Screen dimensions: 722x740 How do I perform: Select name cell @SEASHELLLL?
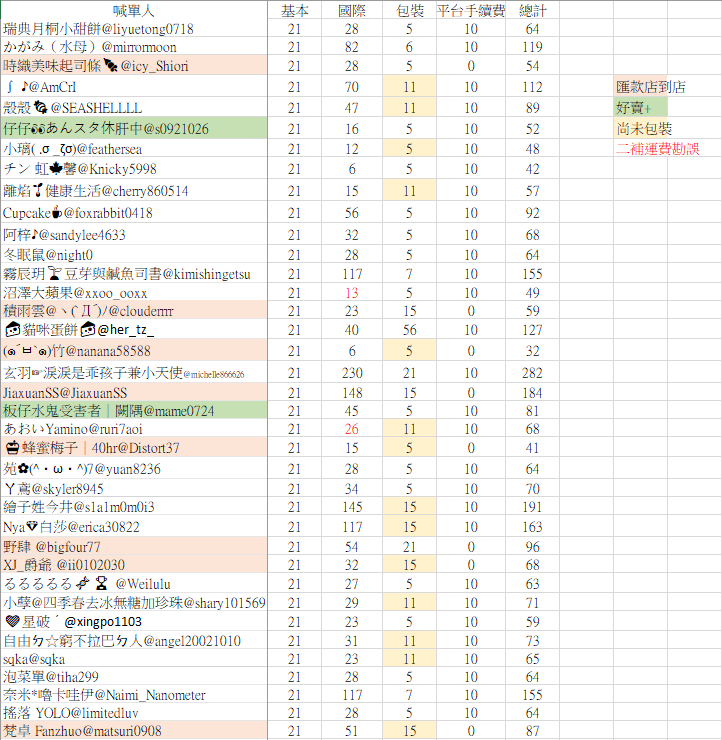[134, 108]
